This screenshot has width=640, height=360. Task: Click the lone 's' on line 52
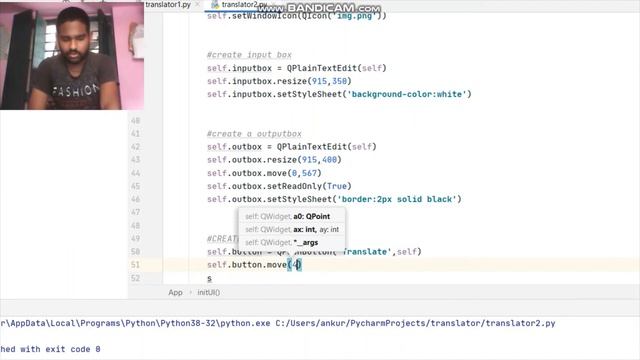(x=209, y=278)
